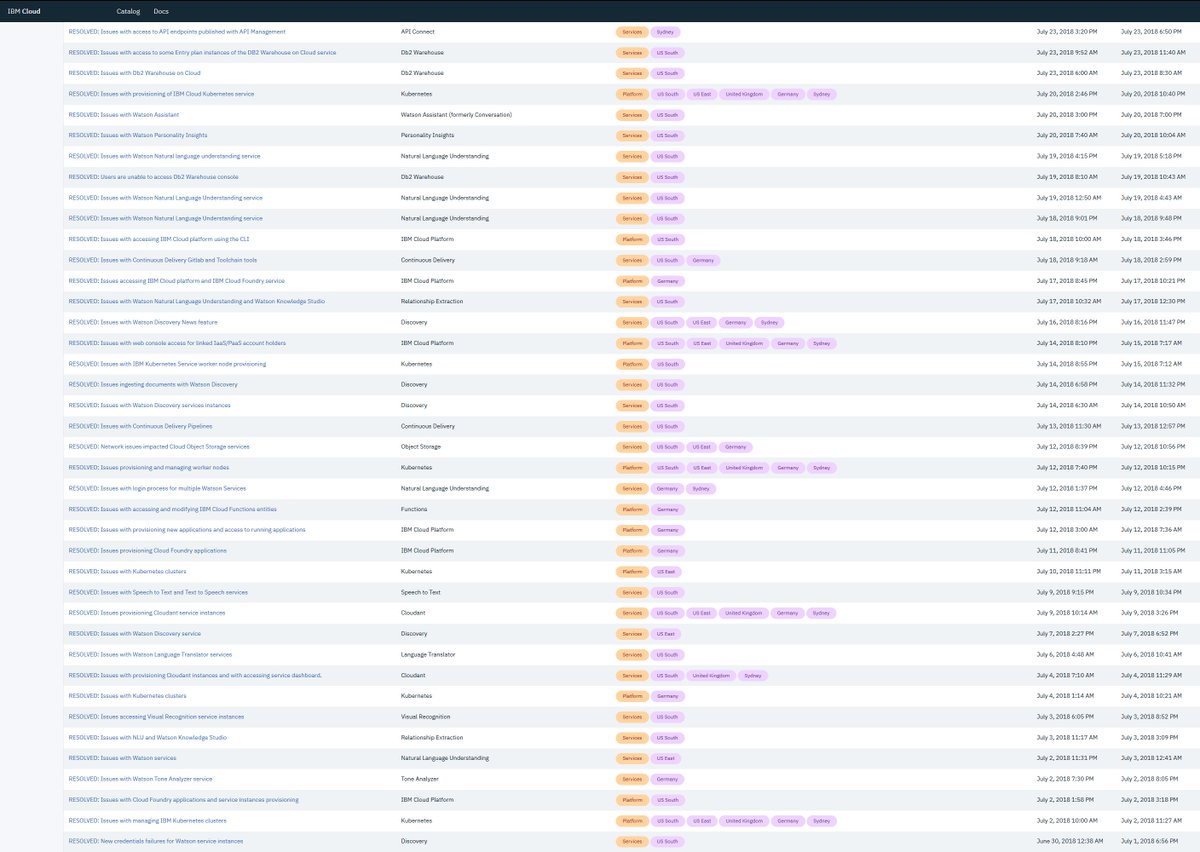Viewport: 1200px width, 852px height.
Task: Open 'Issues with Watson Discovery service' incident
Action: pos(134,633)
